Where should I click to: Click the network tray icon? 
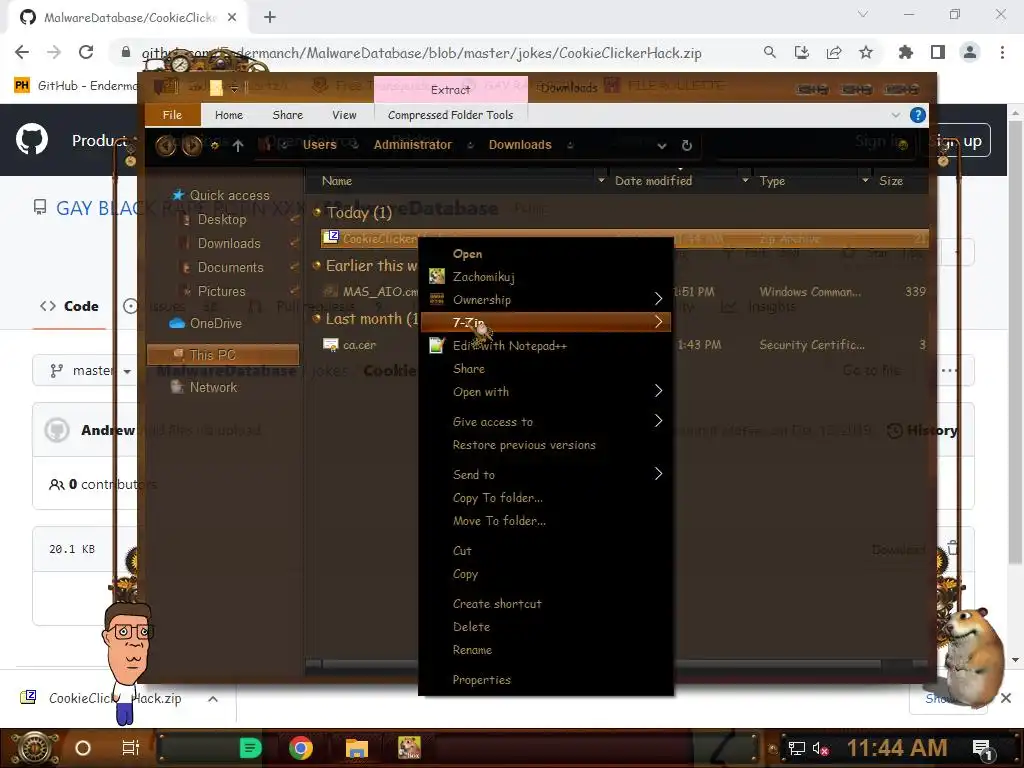pyautogui.click(x=796, y=748)
